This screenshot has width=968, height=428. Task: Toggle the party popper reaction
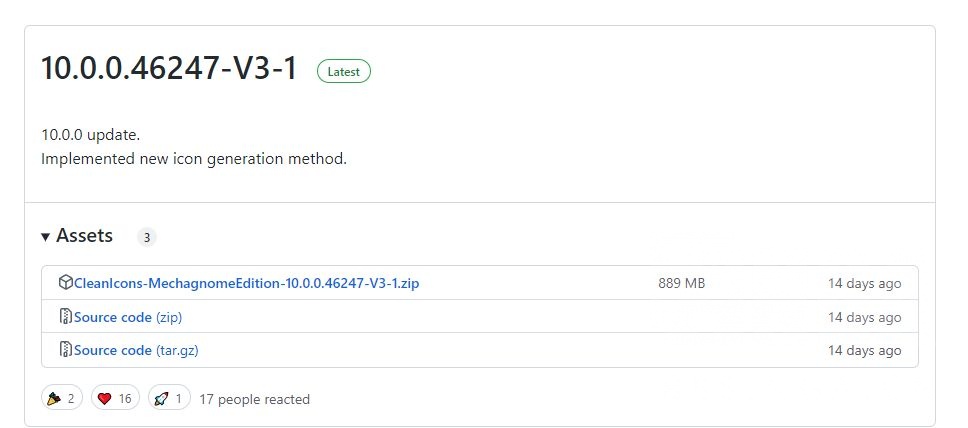point(62,399)
